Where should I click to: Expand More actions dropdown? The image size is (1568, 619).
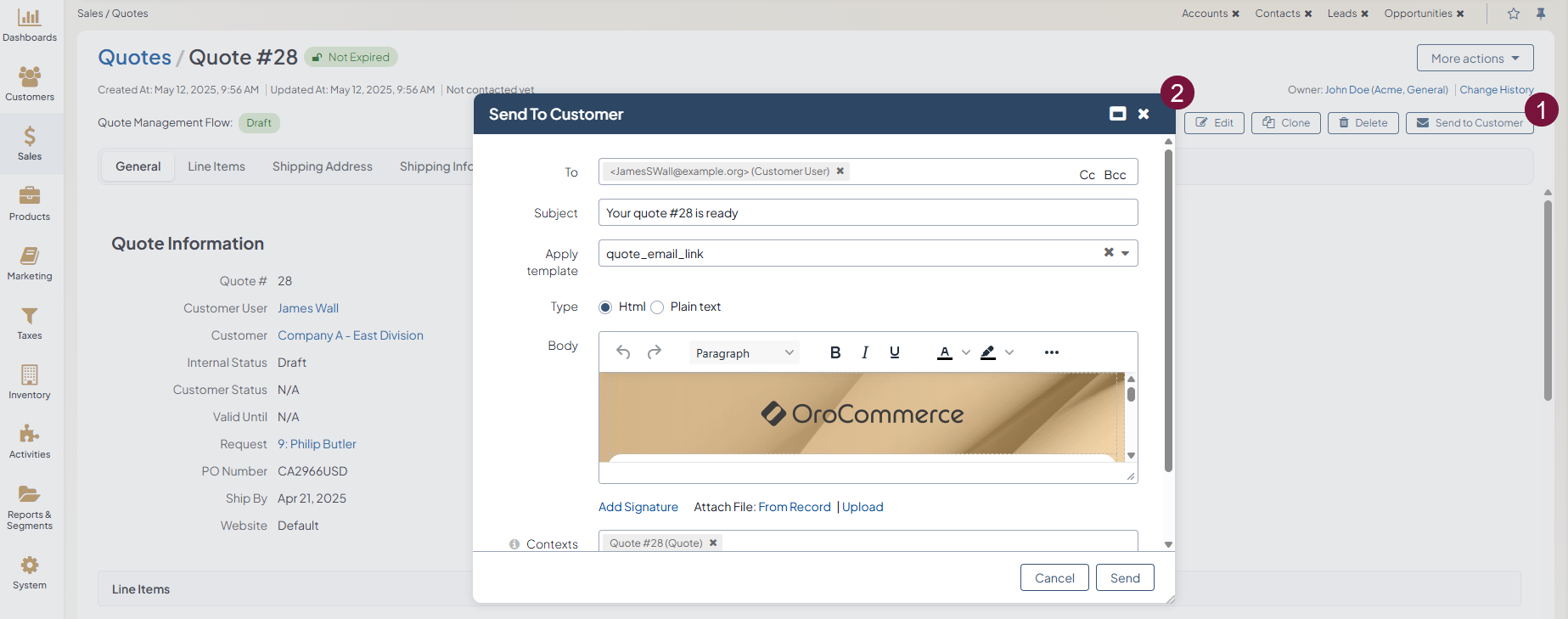tap(1475, 58)
